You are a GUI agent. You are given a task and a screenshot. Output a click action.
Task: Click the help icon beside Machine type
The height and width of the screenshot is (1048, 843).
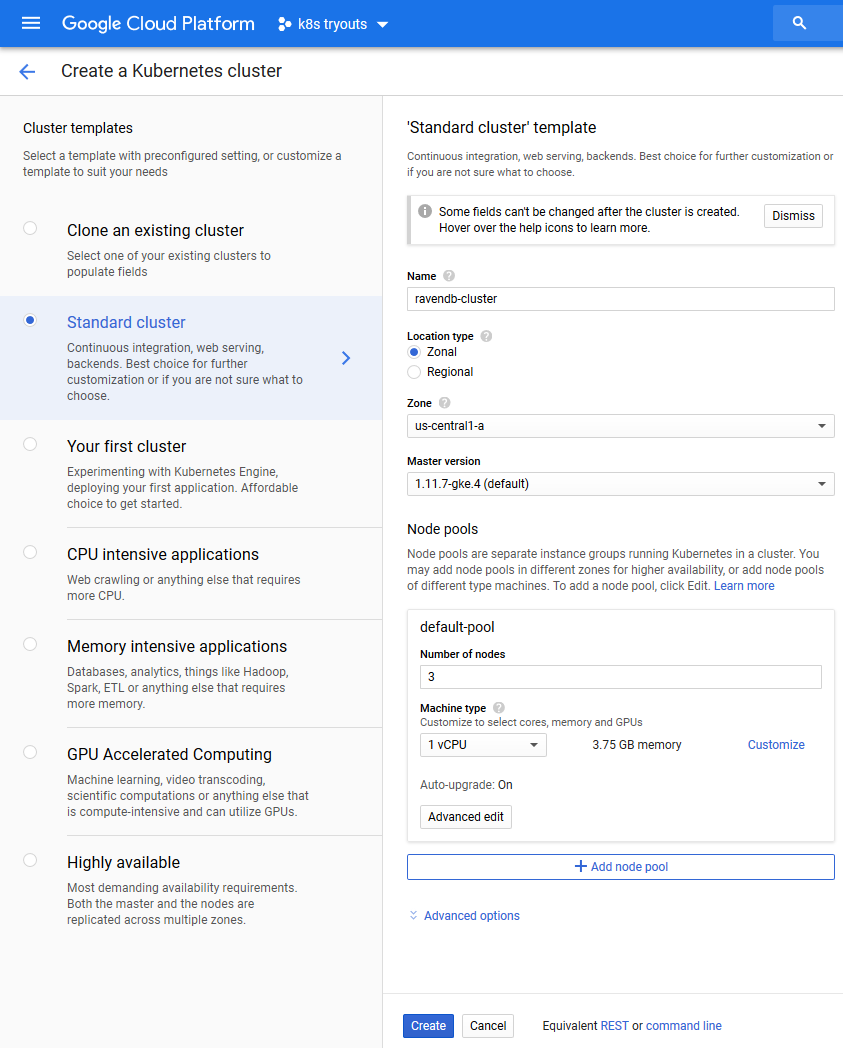click(499, 708)
